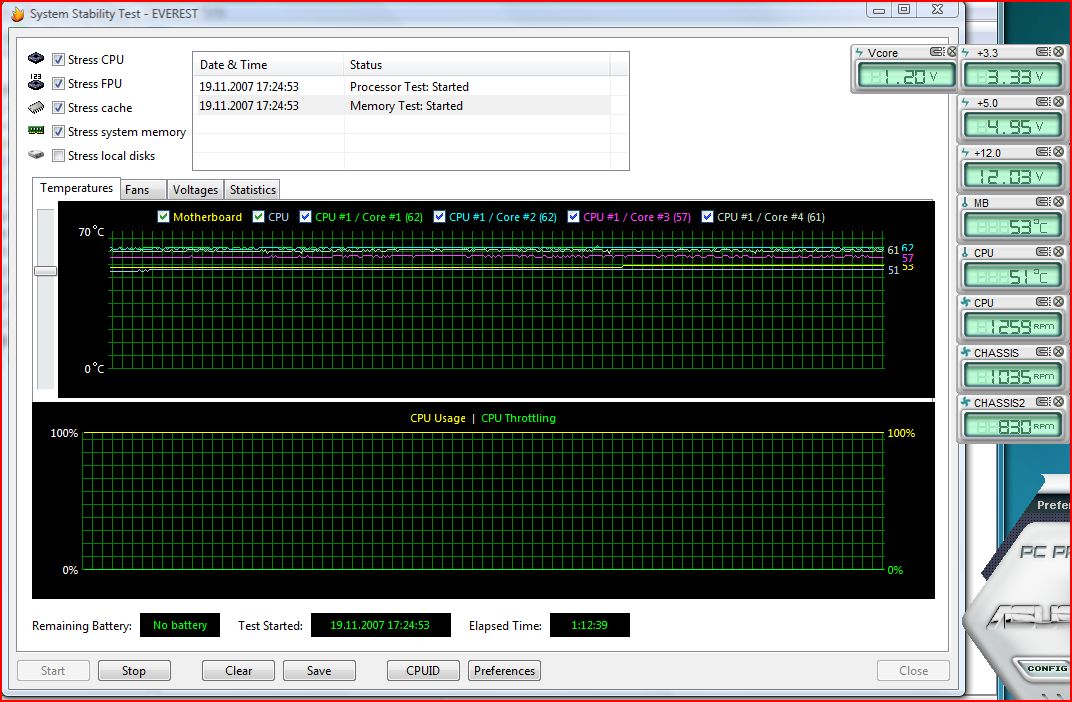Toggle Motherboard temperature graph checkbox
Image resolution: width=1072 pixels, height=702 pixels.
tap(163, 217)
